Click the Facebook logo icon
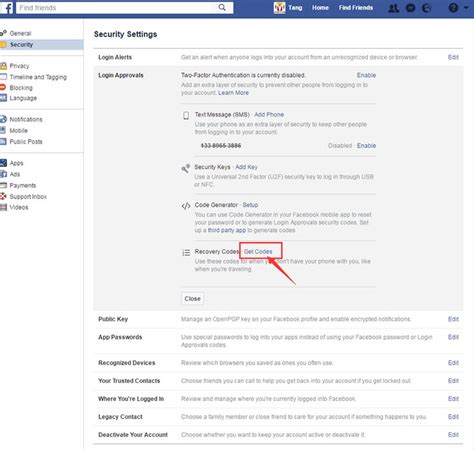The width and height of the screenshot is (474, 450). 7,7
